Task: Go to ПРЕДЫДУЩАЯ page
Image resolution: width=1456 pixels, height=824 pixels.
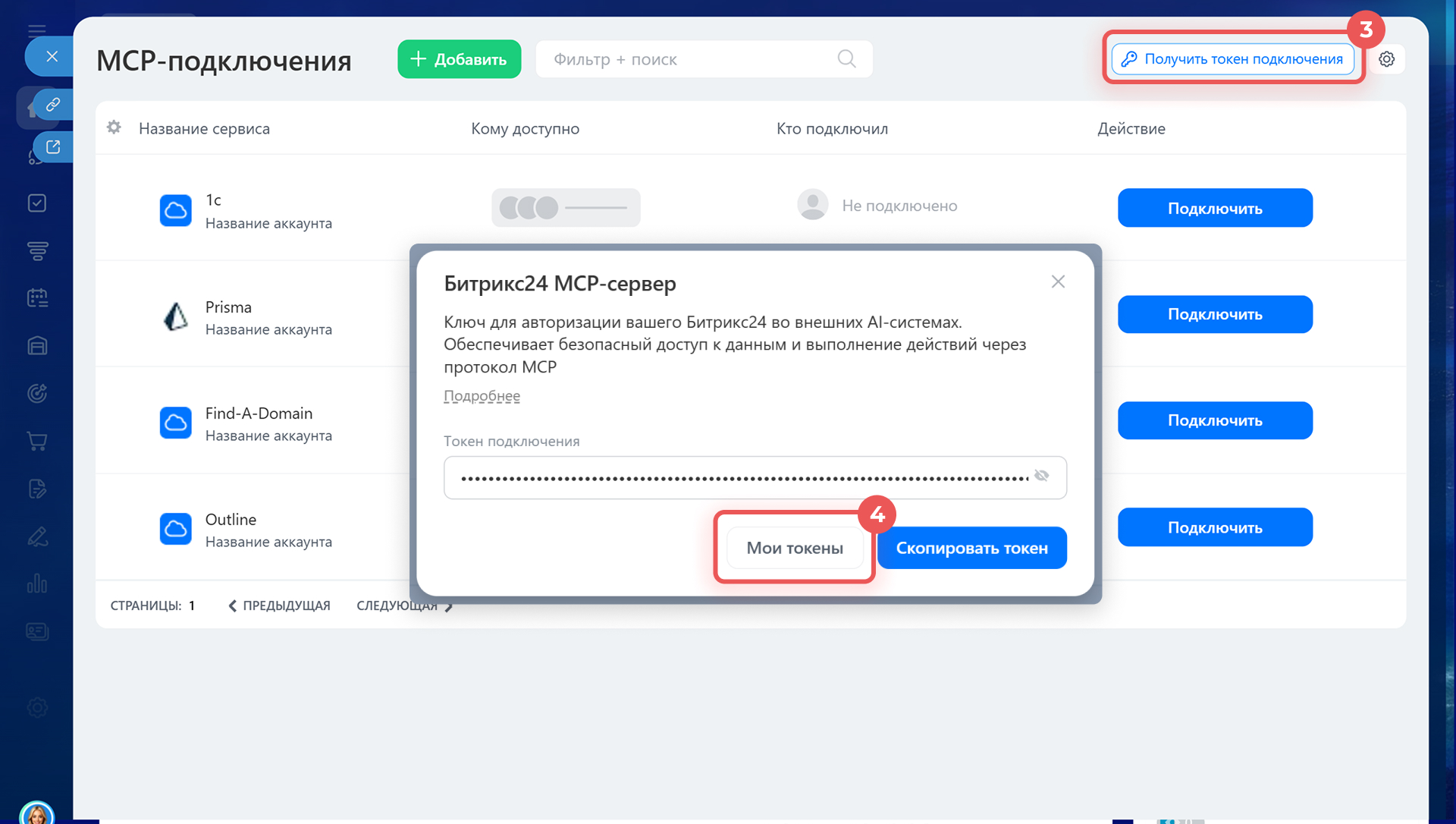Action: [x=280, y=605]
